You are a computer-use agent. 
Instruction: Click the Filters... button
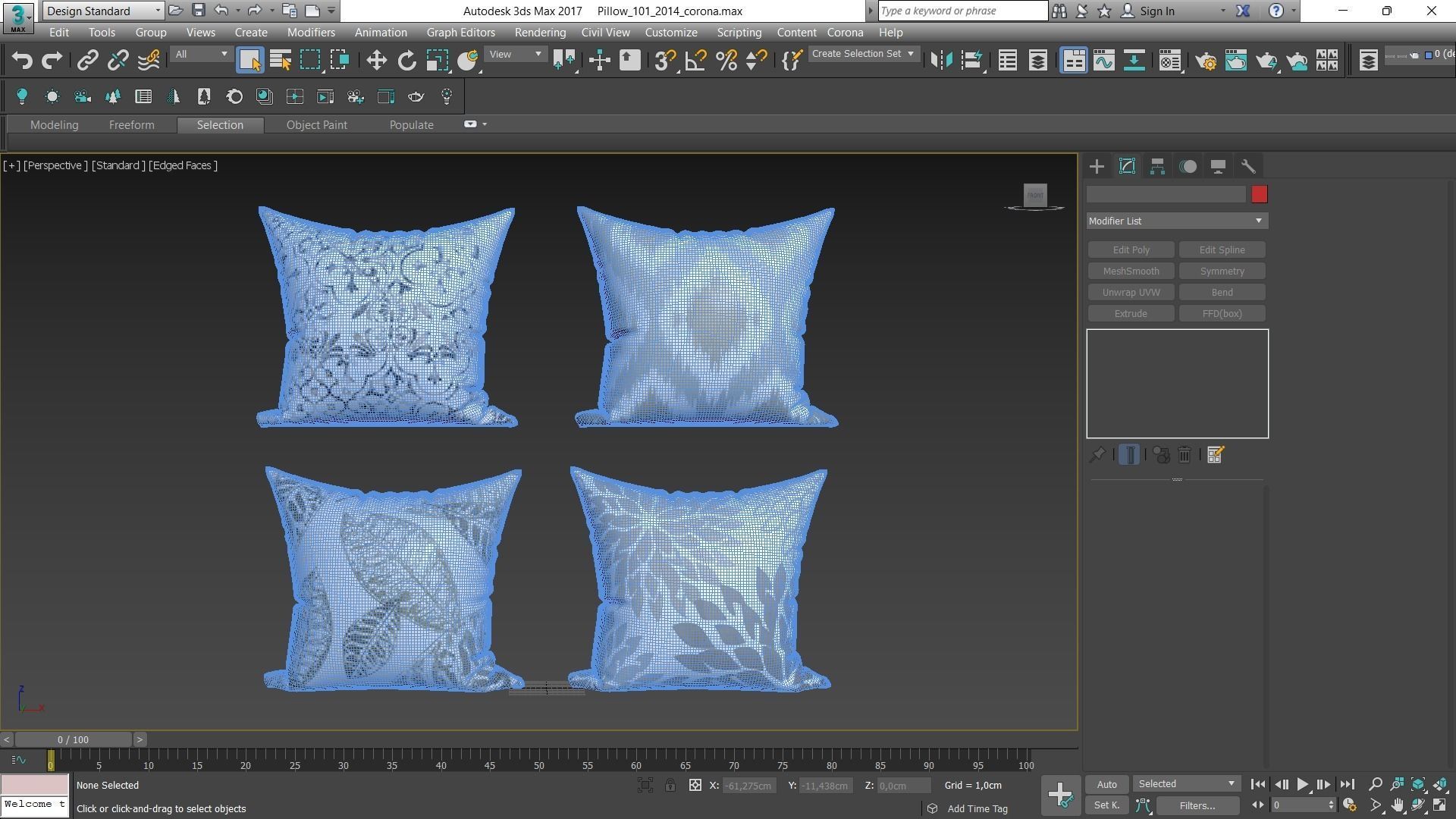coord(1197,806)
